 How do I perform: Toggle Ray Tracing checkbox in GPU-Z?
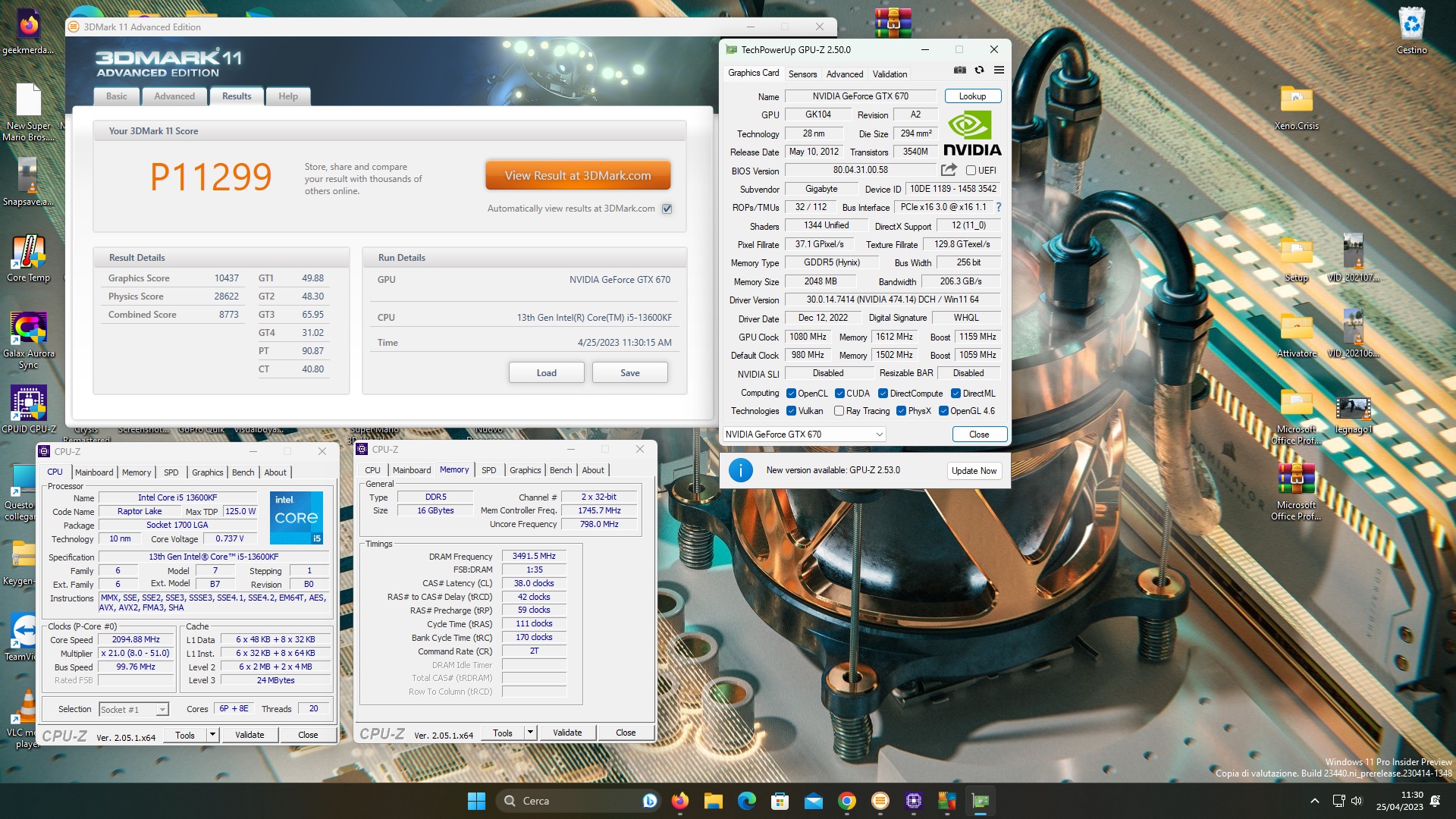[839, 411]
